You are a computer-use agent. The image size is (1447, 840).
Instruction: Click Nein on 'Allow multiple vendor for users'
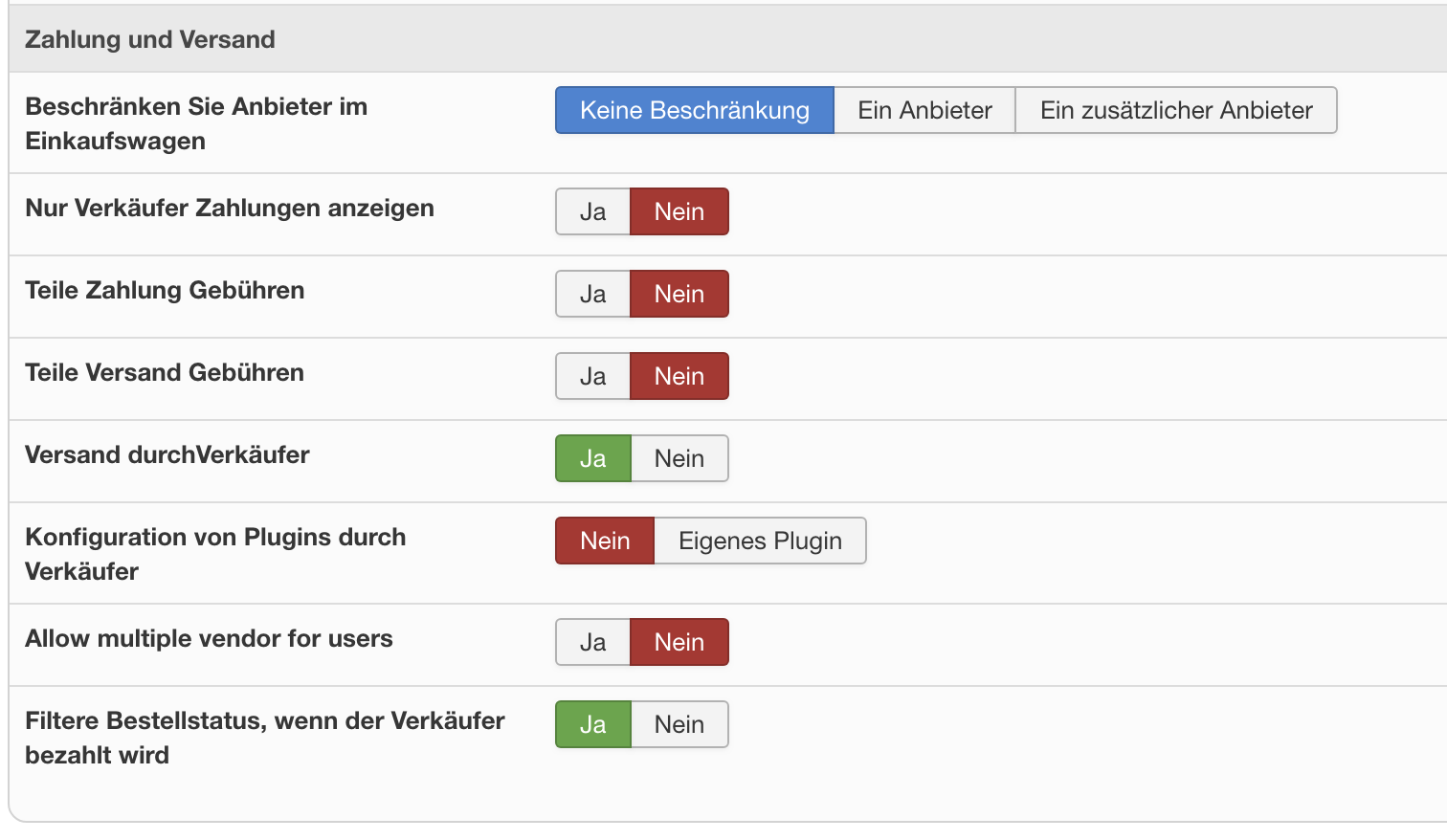click(679, 642)
